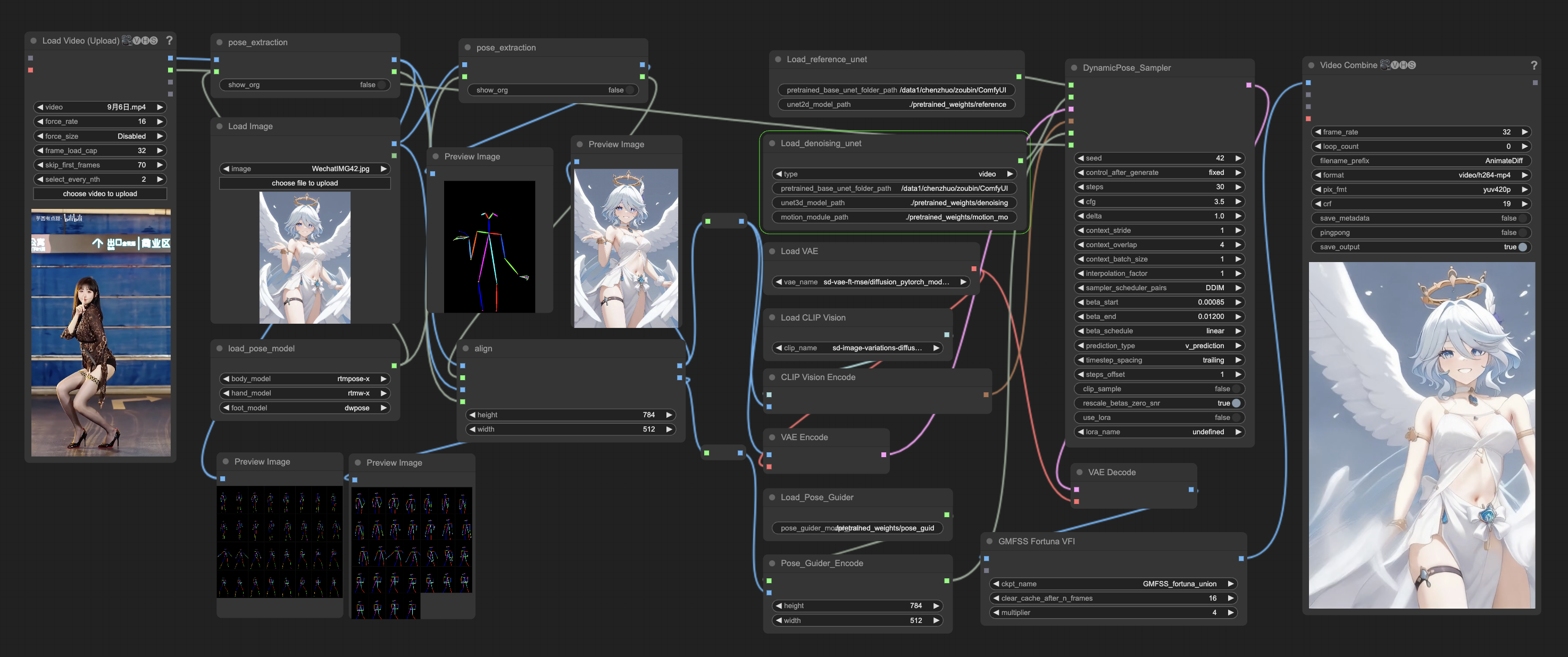The height and width of the screenshot is (657, 1568).
Task: Click the left arrow to decrease frame_load_cap
Action: (40, 150)
